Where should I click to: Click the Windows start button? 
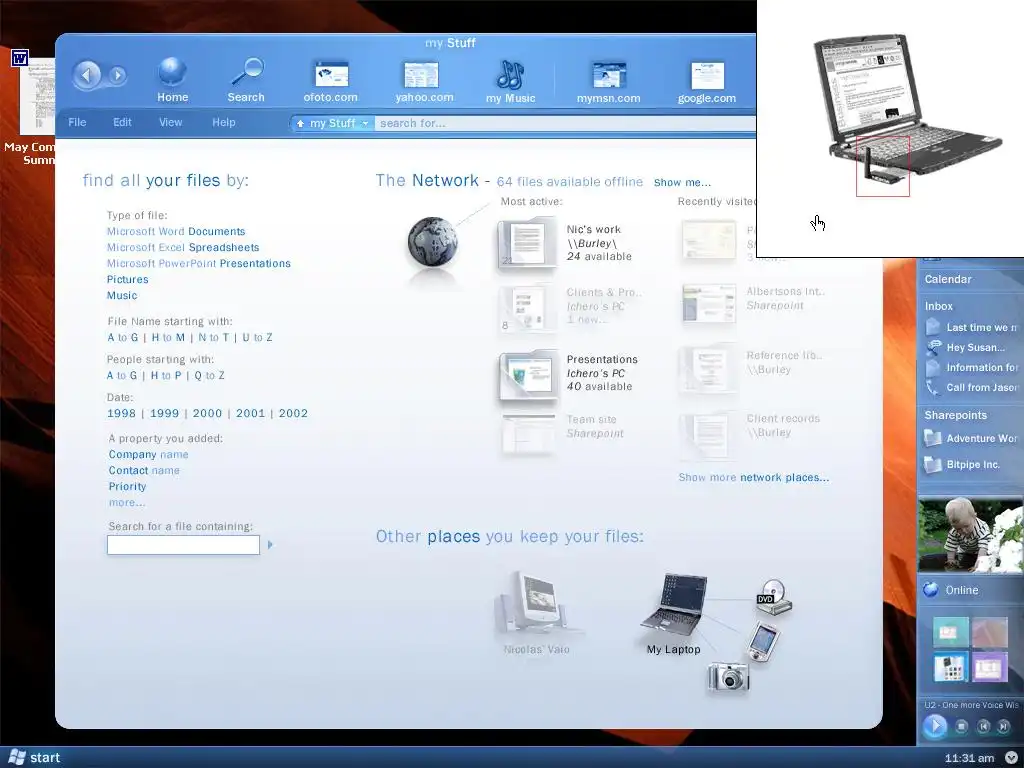click(x=35, y=758)
